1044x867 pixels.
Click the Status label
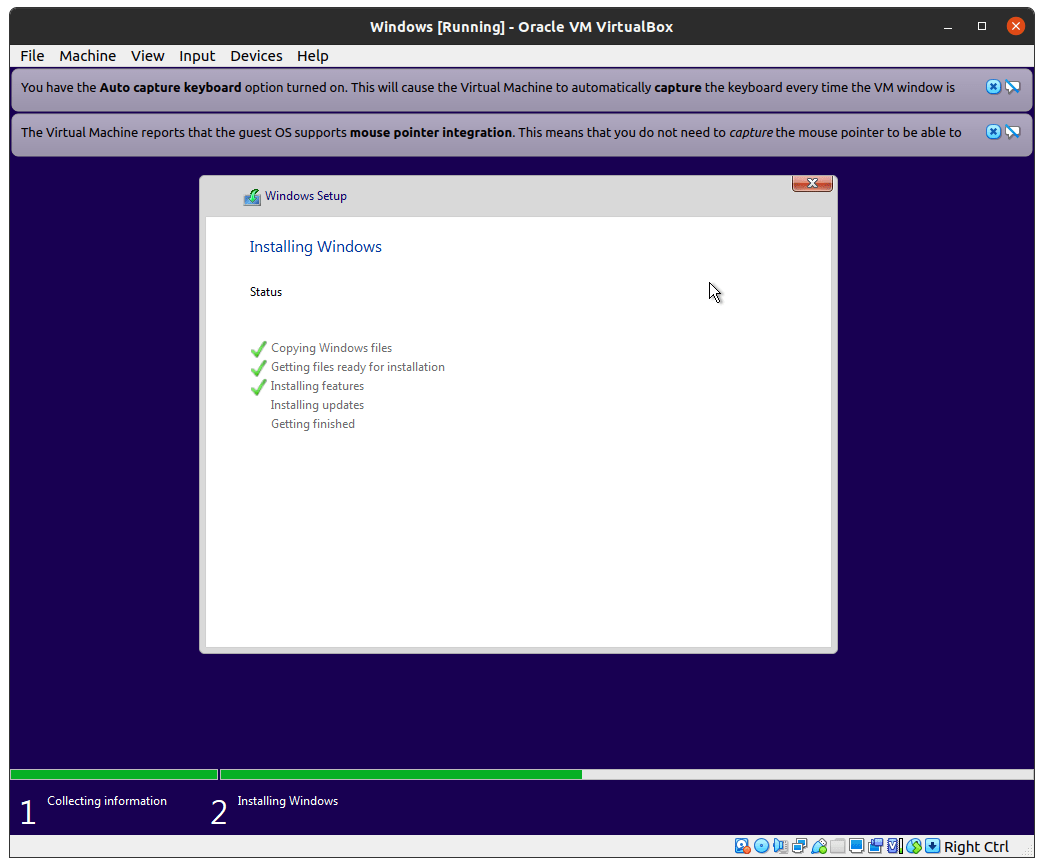click(x=266, y=292)
